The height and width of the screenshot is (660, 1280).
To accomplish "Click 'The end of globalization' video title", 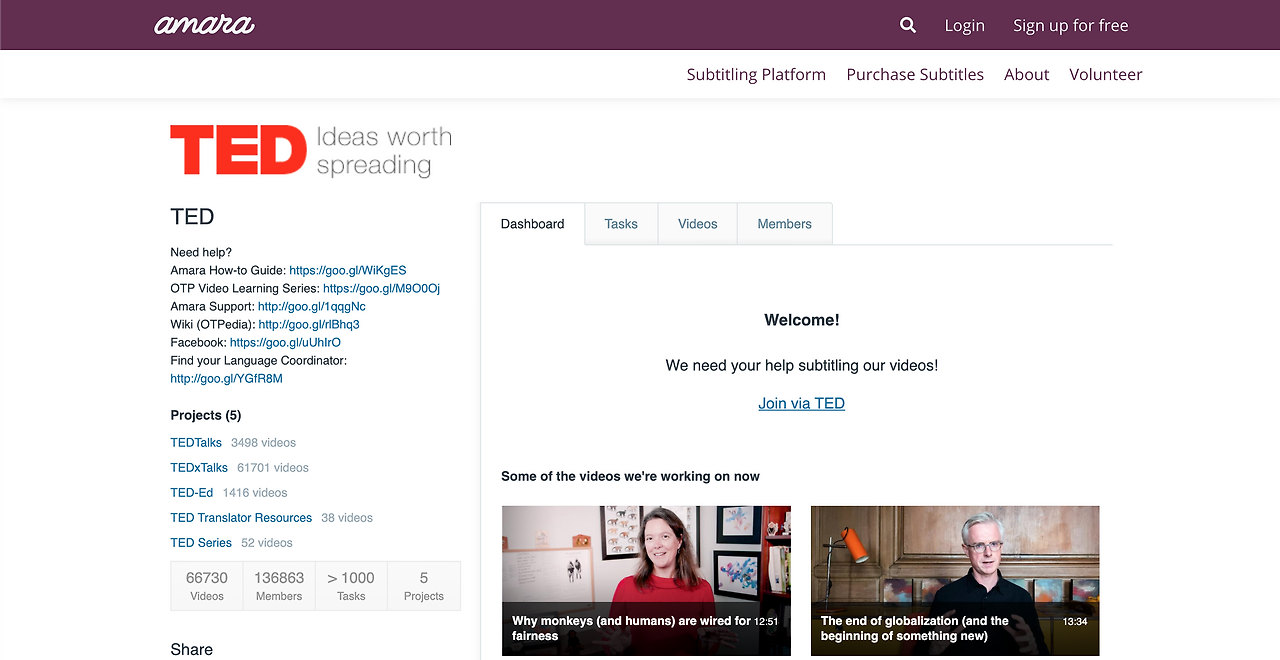I will (x=915, y=628).
